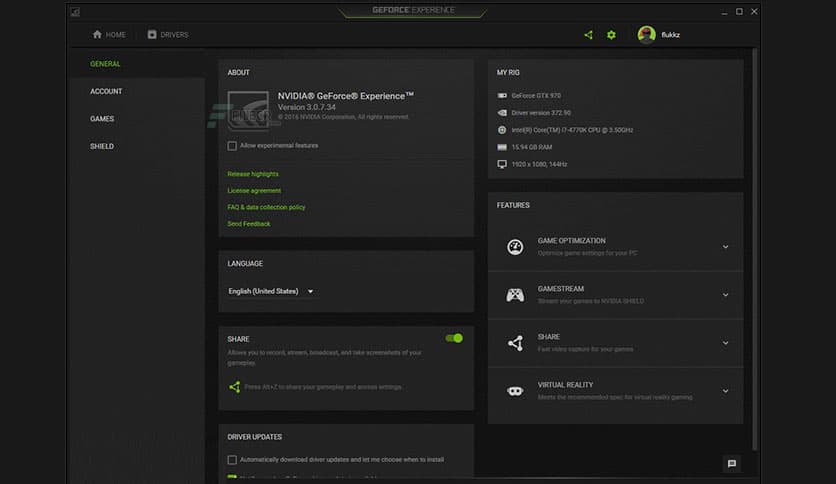Click the GeForce GTX 970 GPU icon
The height and width of the screenshot is (484, 836).
tap(502, 95)
